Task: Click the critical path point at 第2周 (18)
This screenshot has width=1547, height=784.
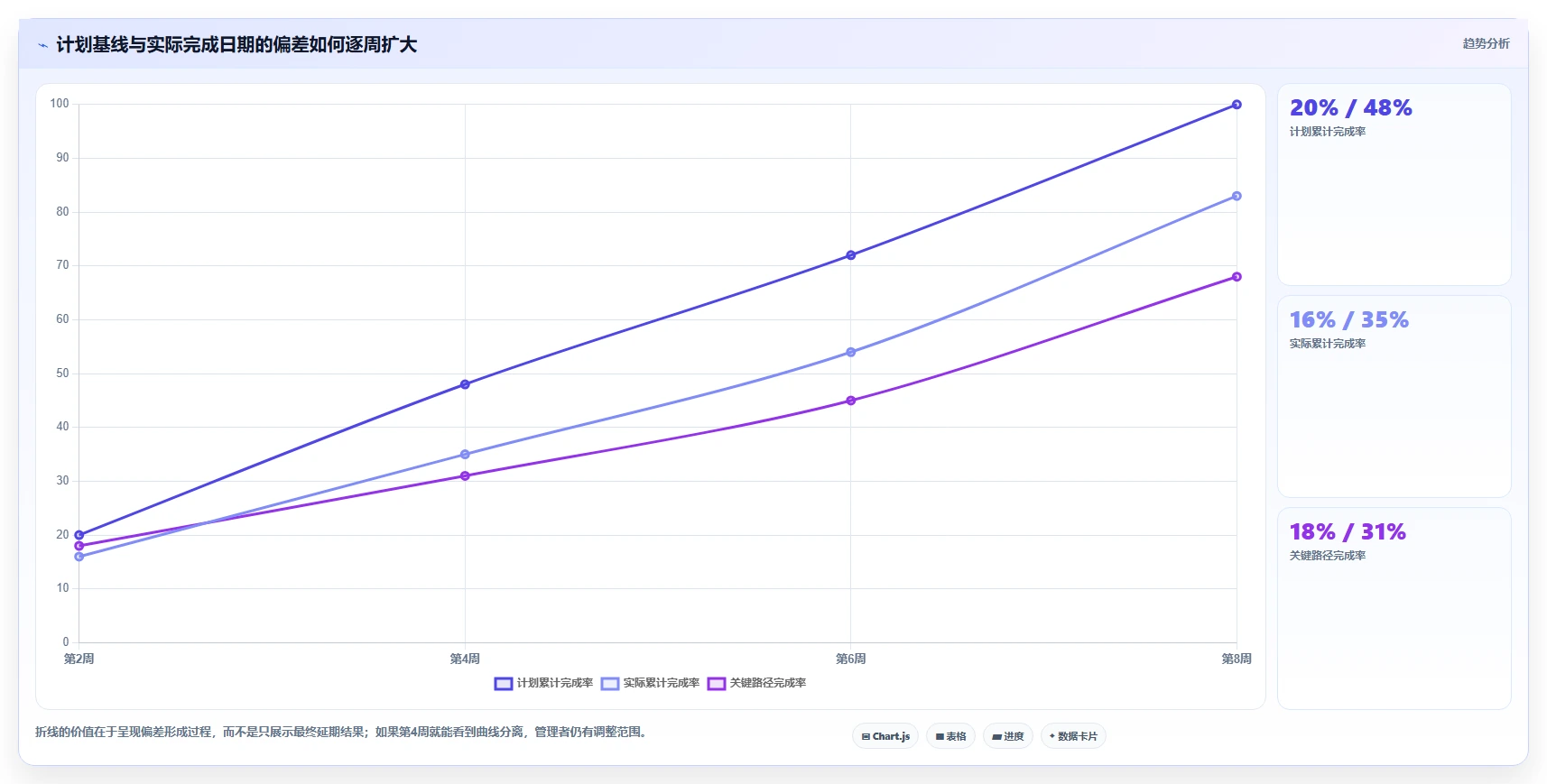Action: 79,546
